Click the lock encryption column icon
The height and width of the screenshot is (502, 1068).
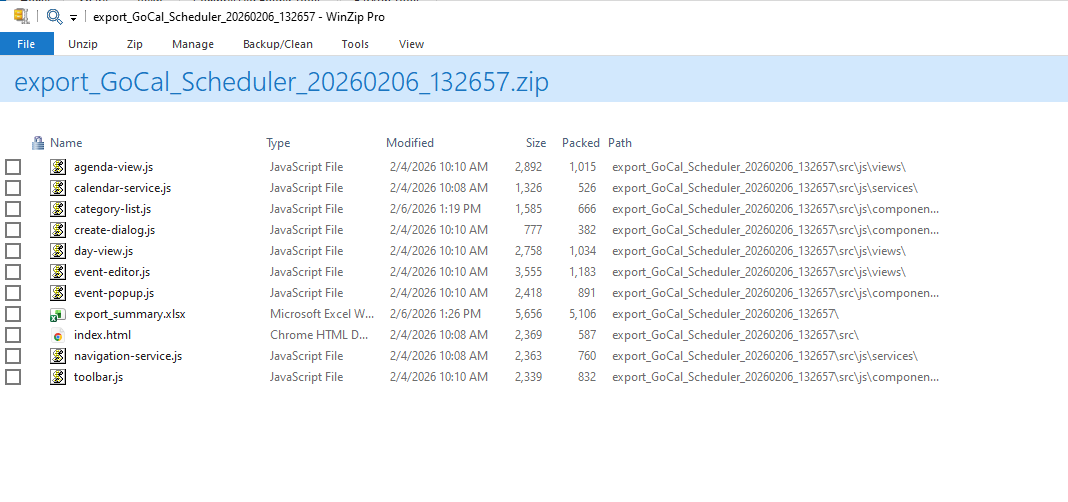[38, 143]
